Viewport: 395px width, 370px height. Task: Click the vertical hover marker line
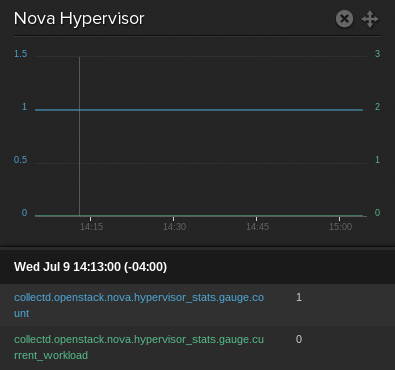pyautogui.click(x=79, y=137)
